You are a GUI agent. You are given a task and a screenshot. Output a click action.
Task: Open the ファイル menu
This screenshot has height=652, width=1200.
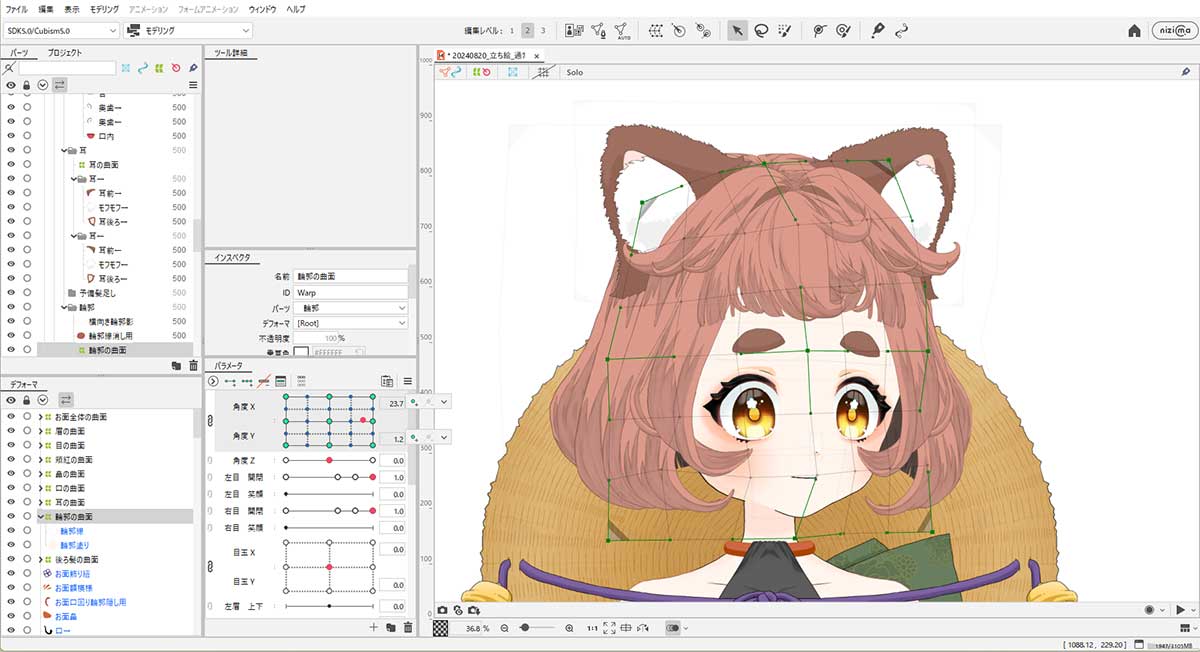tap(16, 8)
